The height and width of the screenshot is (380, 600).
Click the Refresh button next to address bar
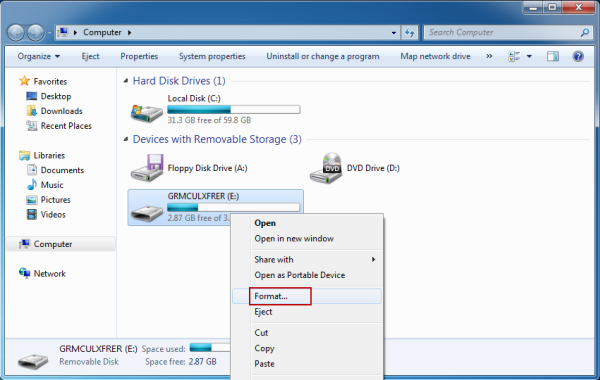[x=410, y=33]
